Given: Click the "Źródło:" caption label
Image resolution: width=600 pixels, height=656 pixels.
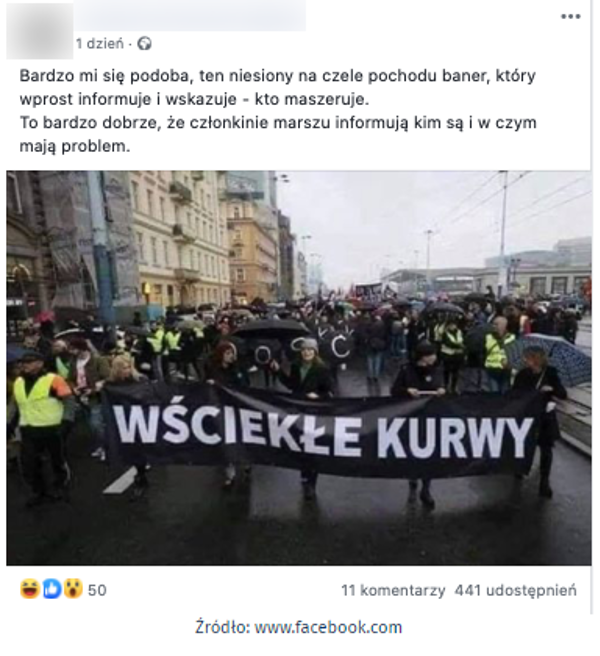Looking at the screenshot, I should coord(223,627).
